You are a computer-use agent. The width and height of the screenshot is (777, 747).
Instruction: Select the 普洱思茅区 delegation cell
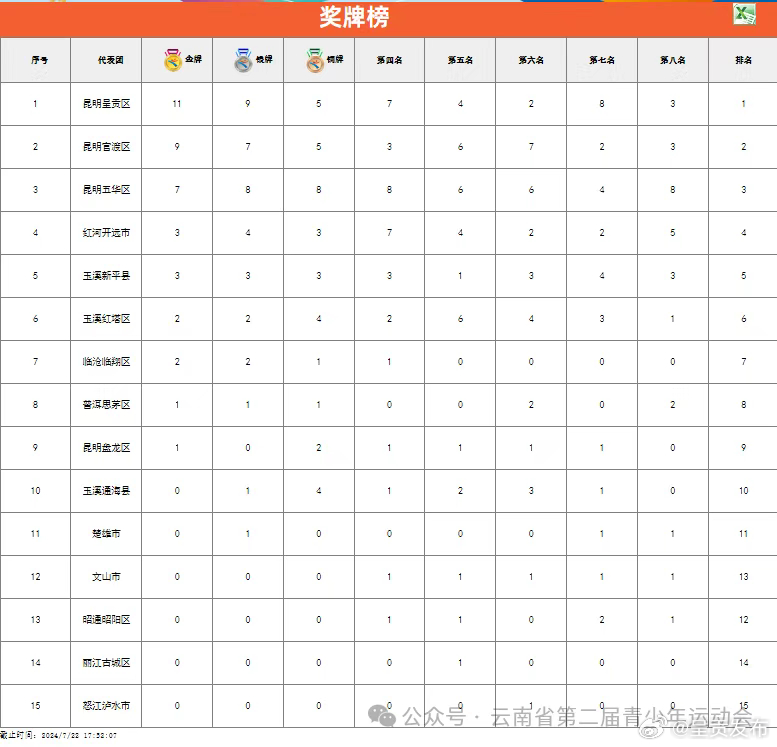coord(106,404)
